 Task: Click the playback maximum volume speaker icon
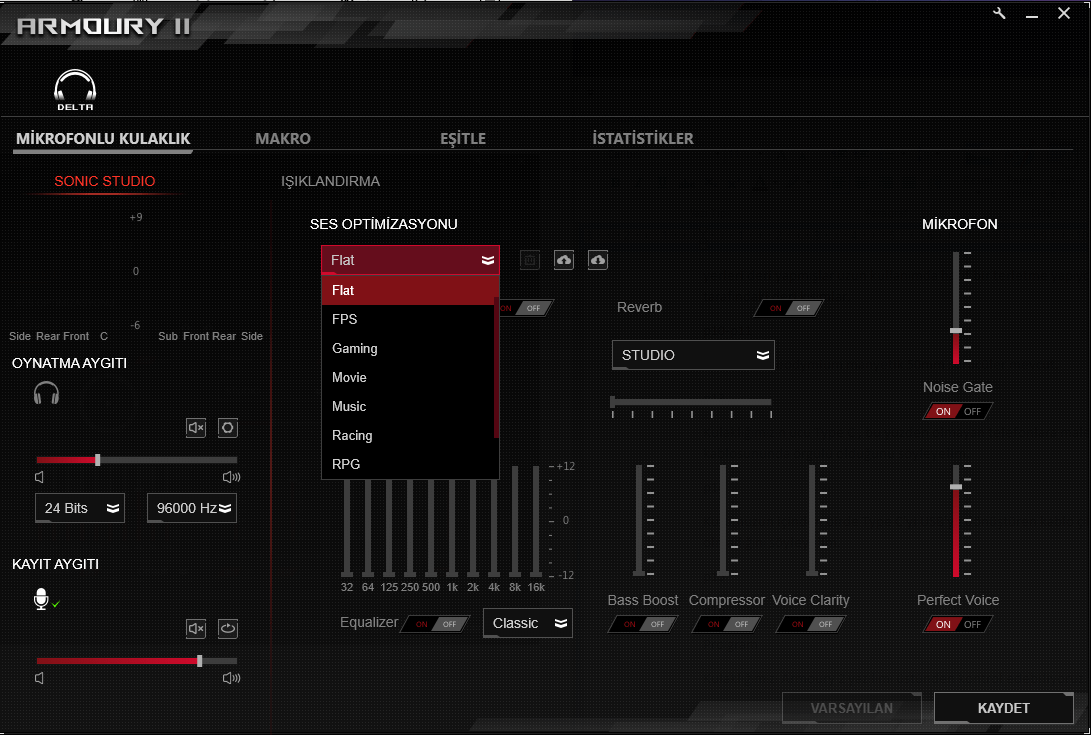point(231,477)
